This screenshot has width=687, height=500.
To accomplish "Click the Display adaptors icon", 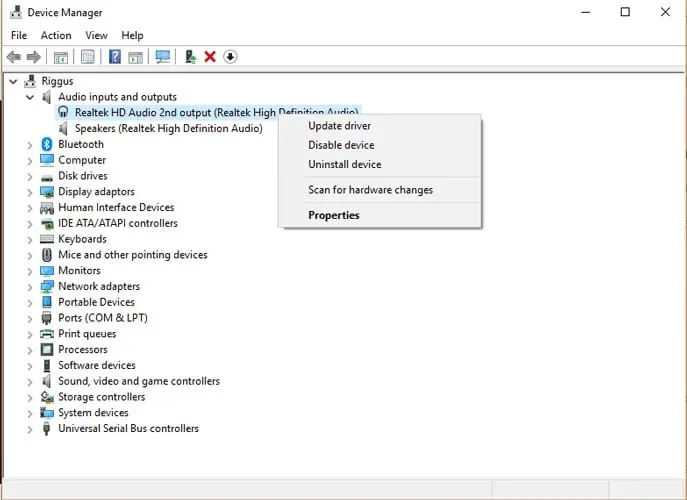I will coord(46,192).
